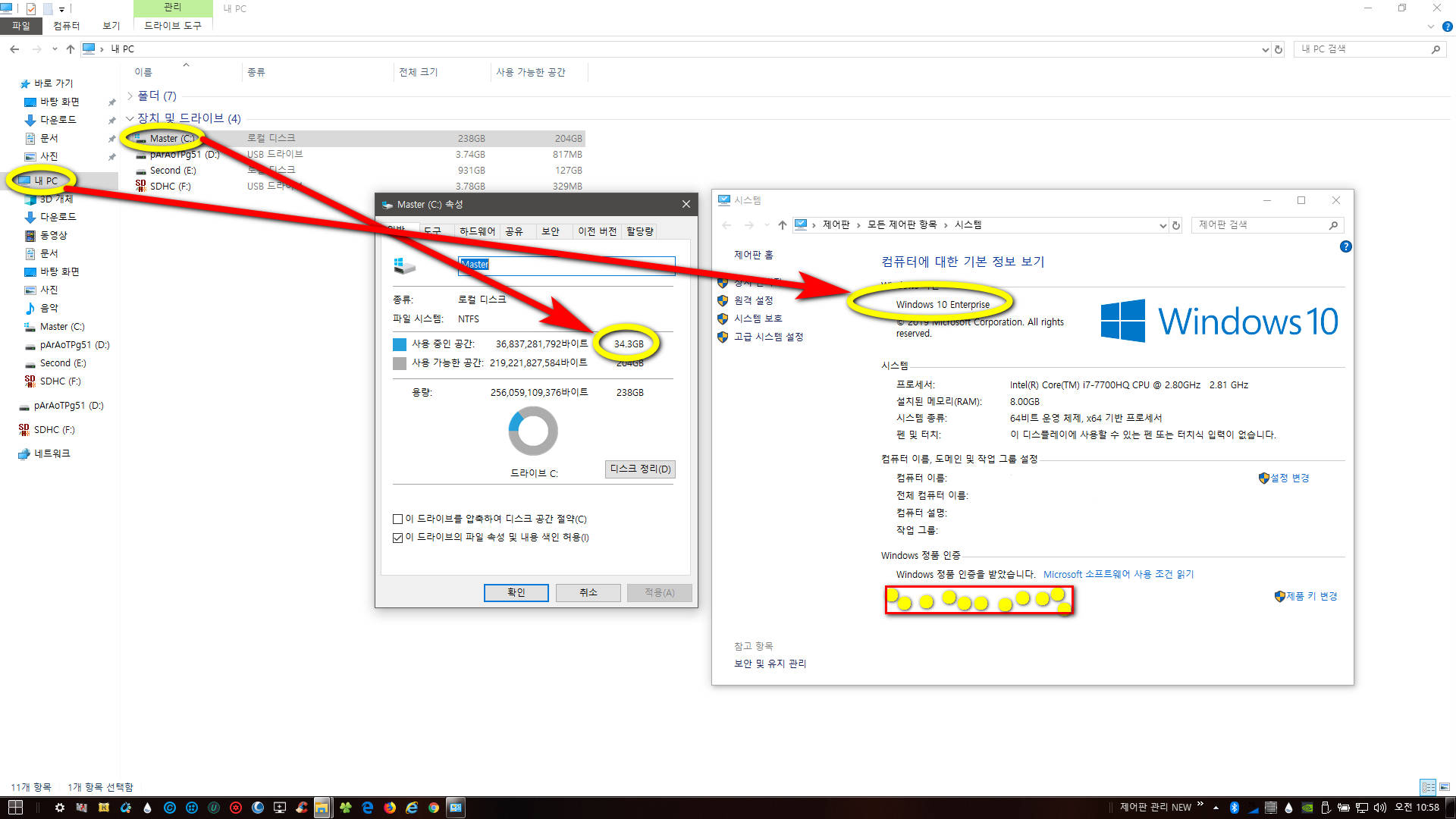Image resolution: width=1456 pixels, height=819 pixels.
Task: Switch to 하드웨어 tab in properties
Action: pyautogui.click(x=477, y=231)
